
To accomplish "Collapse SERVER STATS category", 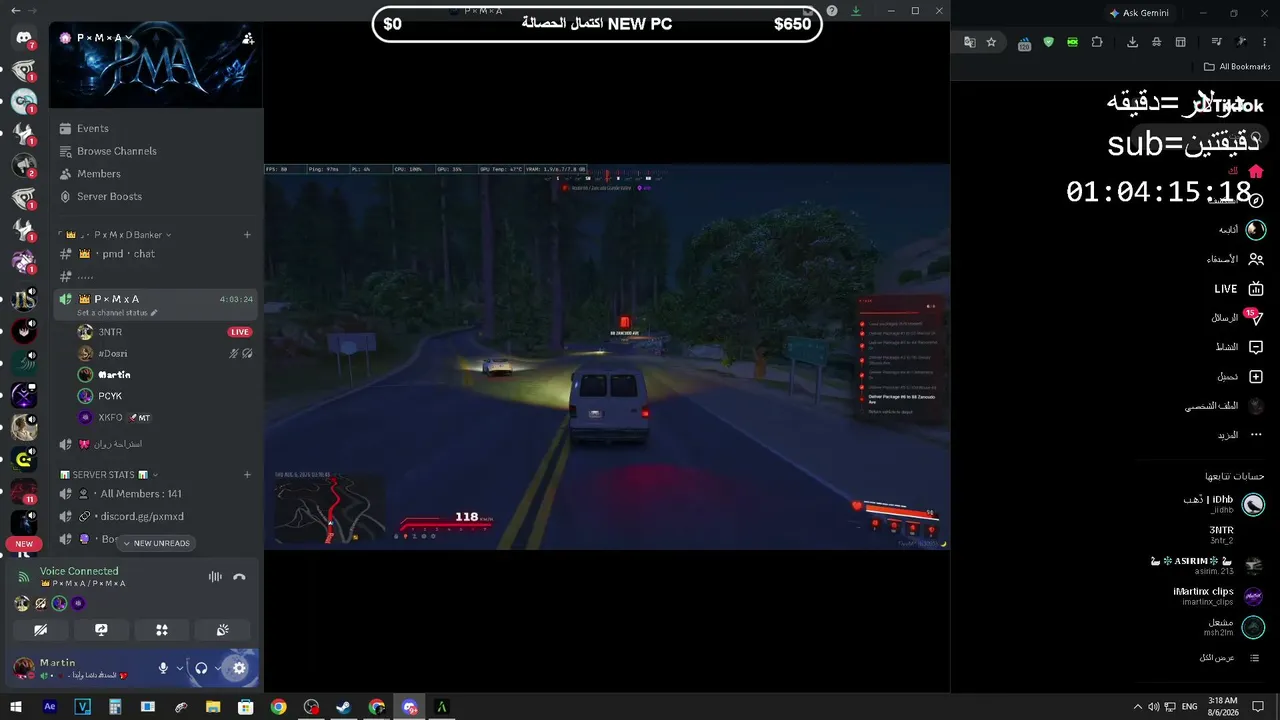I will tap(110, 475).
